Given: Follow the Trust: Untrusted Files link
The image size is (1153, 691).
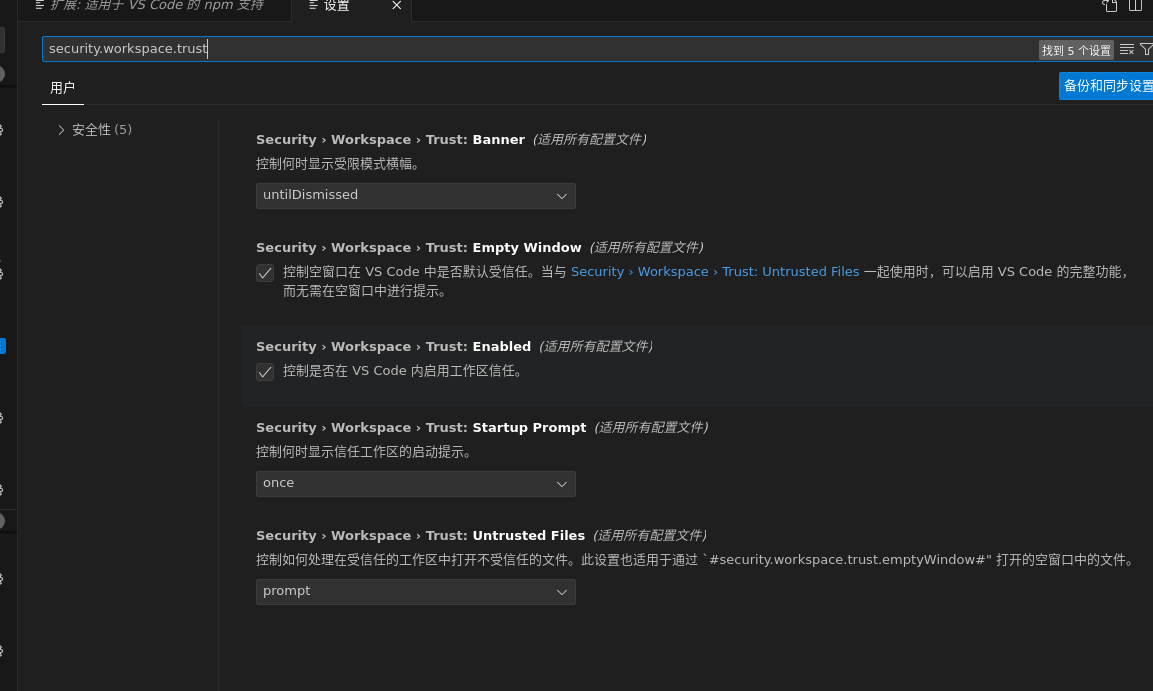Looking at the screenshot, I should click(715, 272).
